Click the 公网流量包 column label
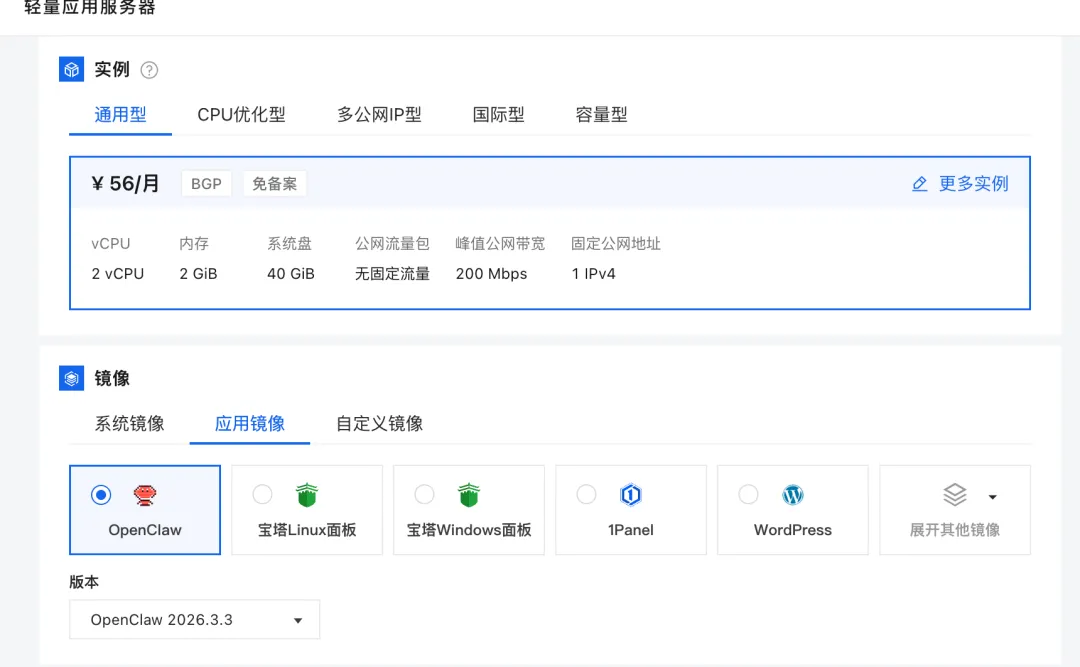This screenshot has height=667, width=1080. (392, 243)
